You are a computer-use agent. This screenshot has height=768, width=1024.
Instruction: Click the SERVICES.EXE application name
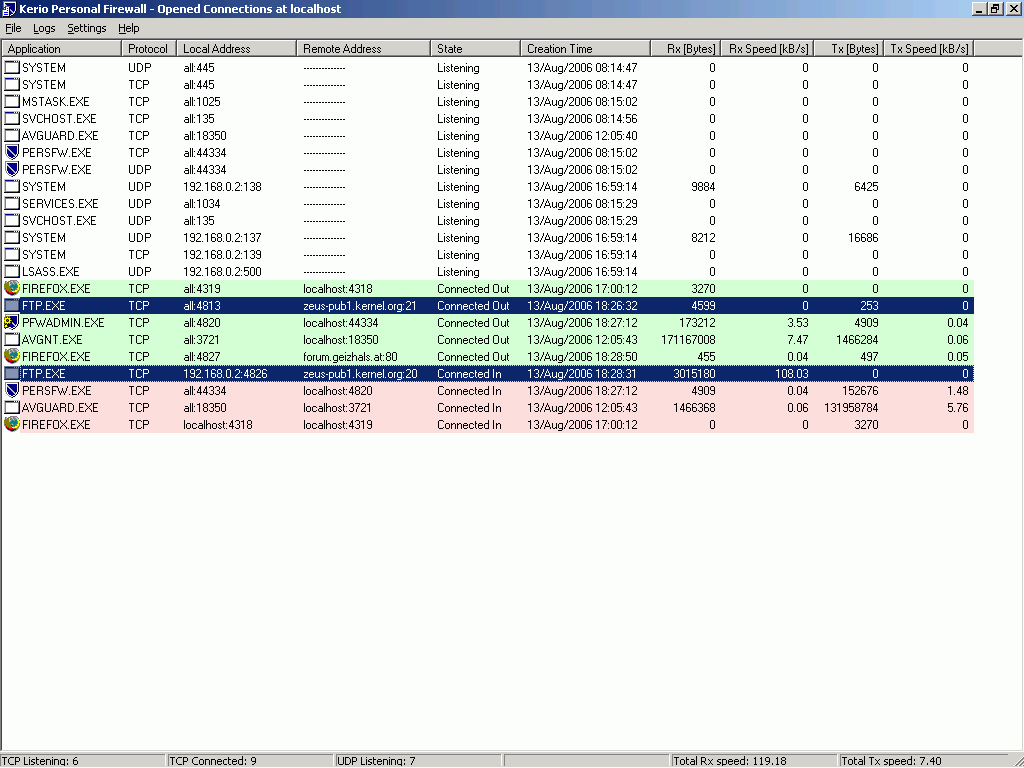point(60,204)
